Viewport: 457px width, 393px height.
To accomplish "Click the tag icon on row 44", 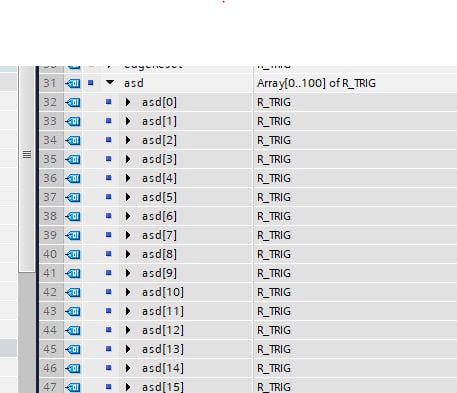I will [x=73, y=330].
